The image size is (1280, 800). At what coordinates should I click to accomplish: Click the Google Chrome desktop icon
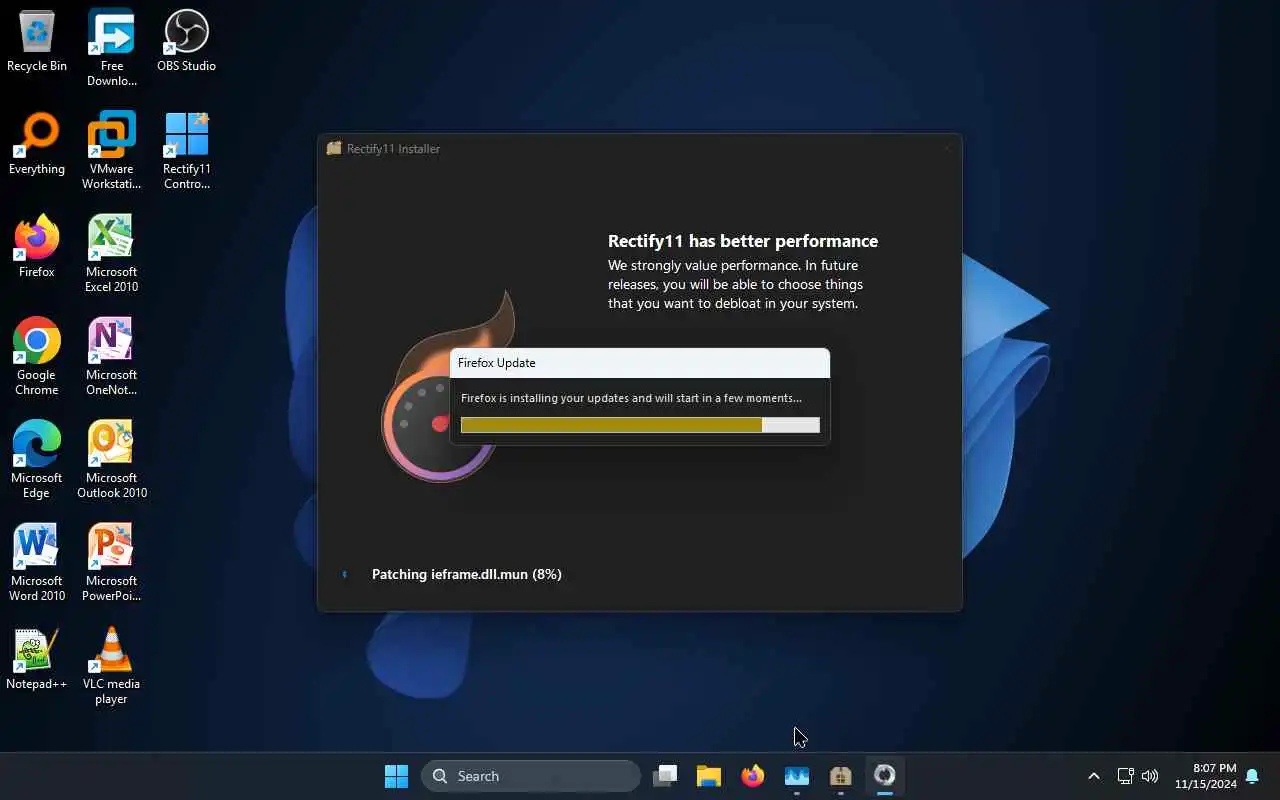(37, 357)
